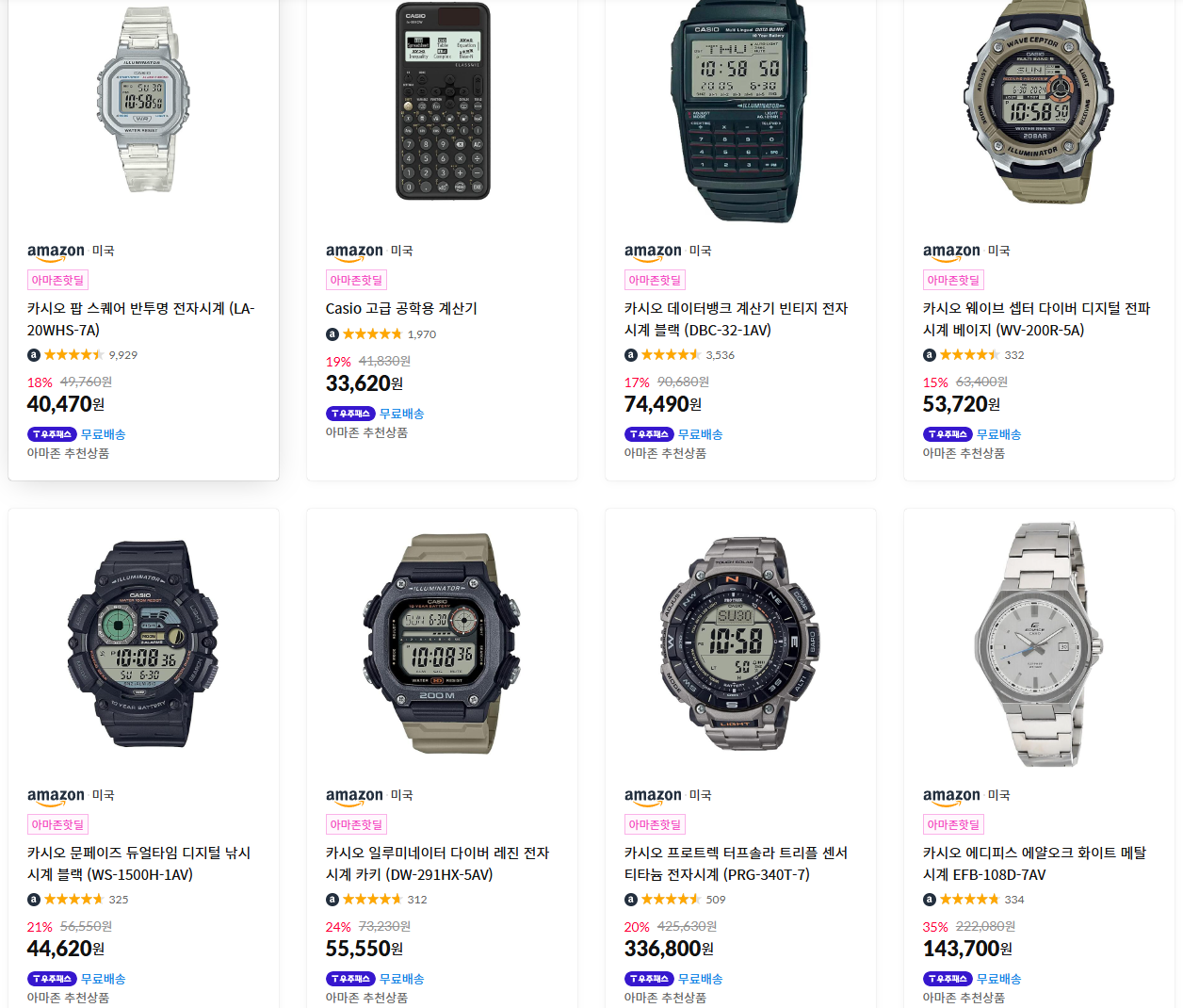1183x1008 pixels.
Task: Click the 카시오 데이터뱅크 계산기 product title
Action: tap(736, 319)
